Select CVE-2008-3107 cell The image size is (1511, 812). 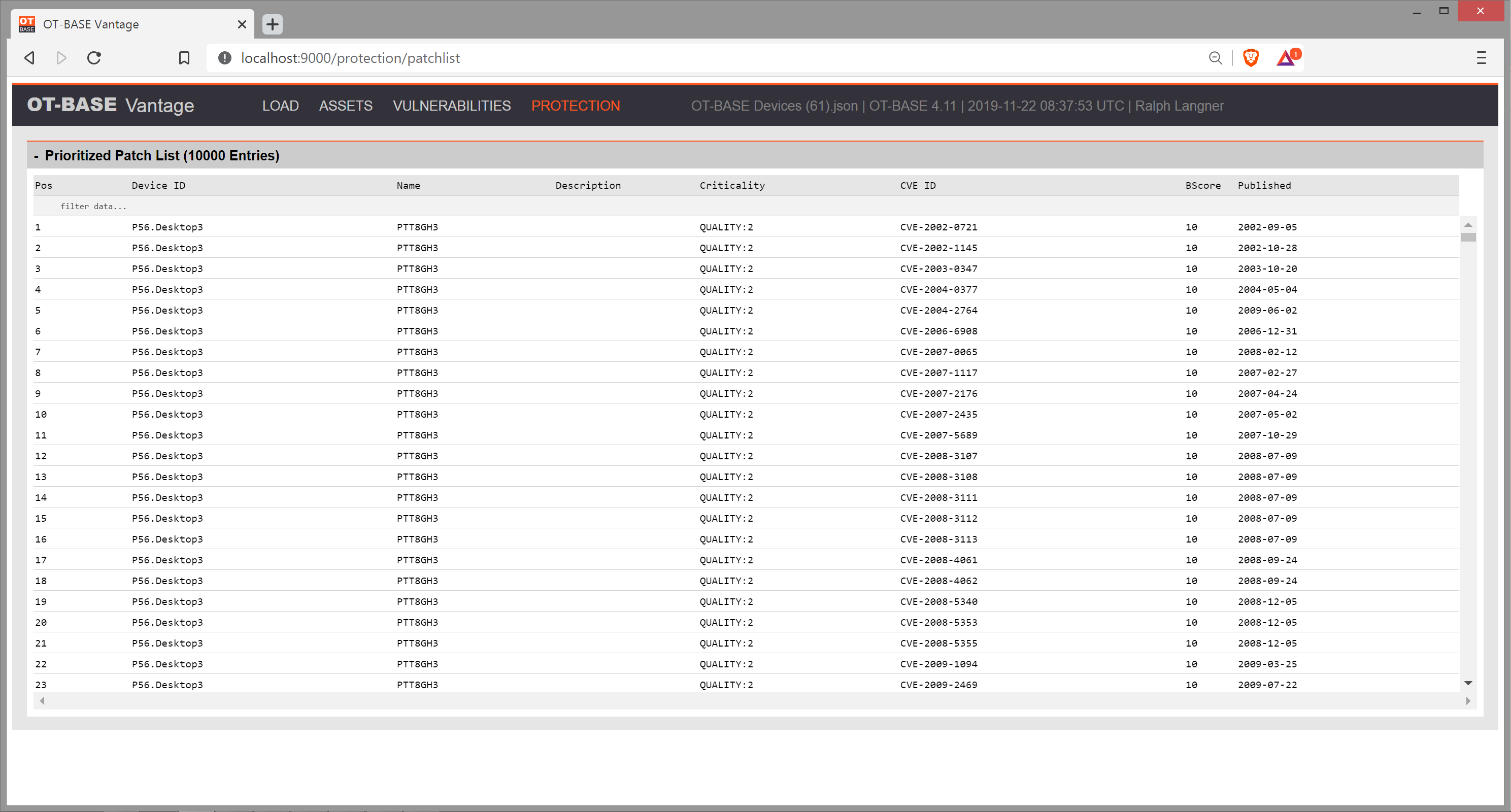point(938,456)
